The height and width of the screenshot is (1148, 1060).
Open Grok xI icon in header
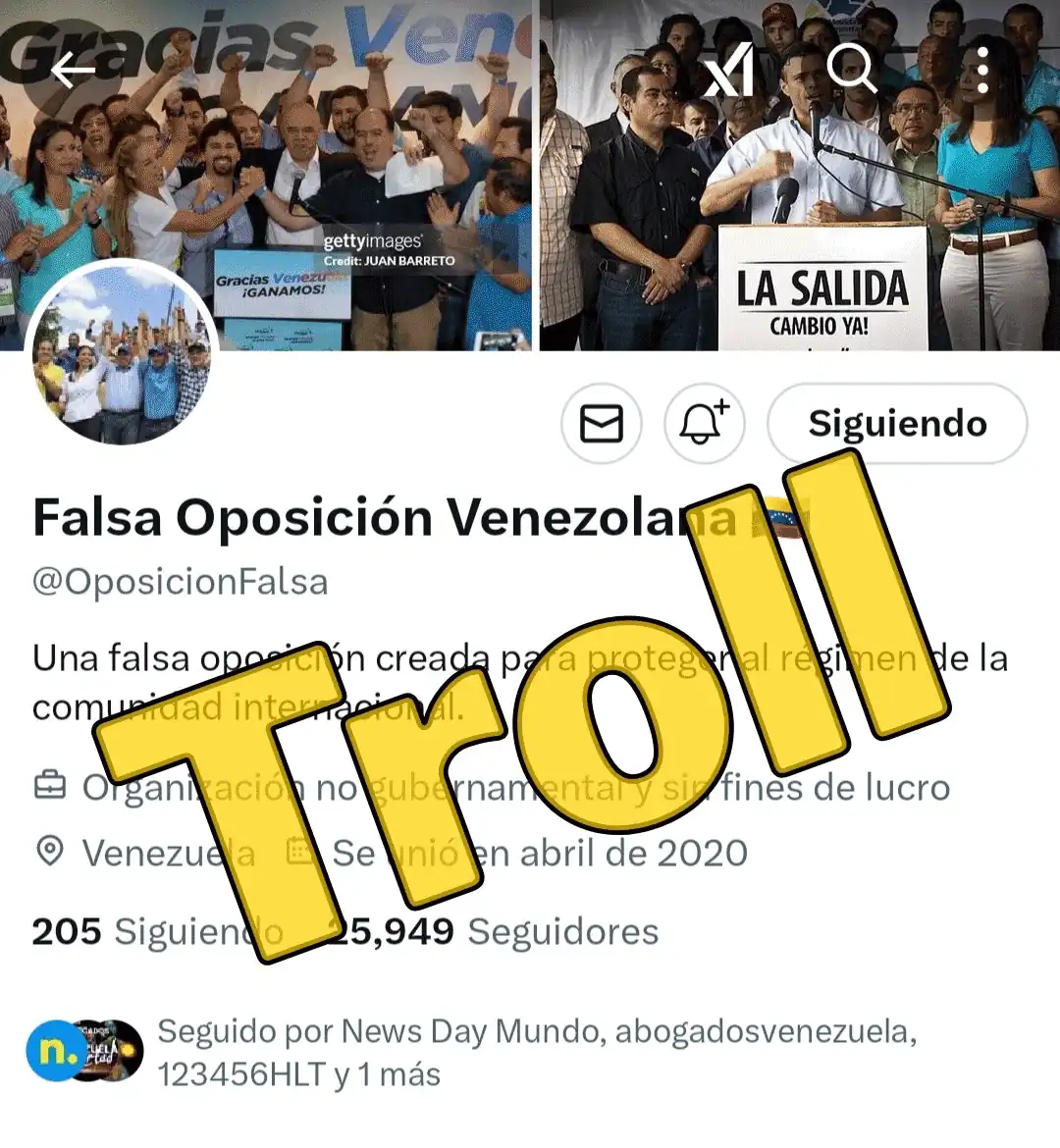pyautogui.click(x=729, y=70)
